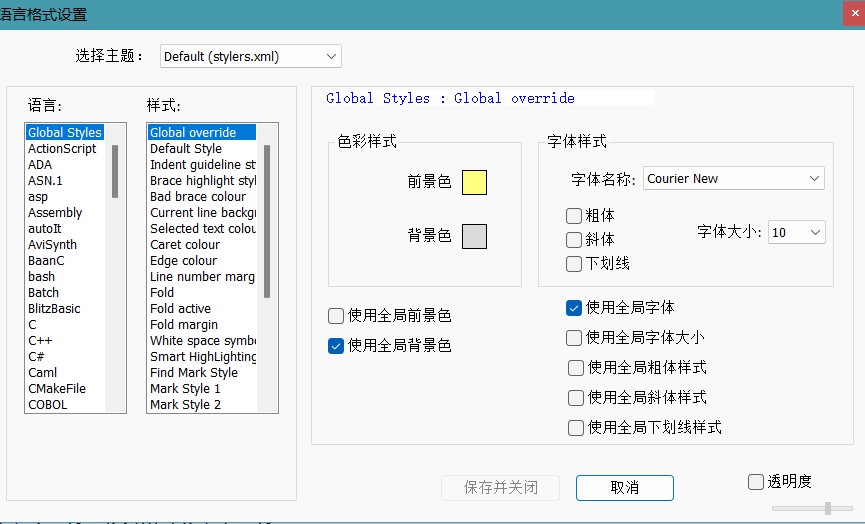
Task: Select Indent guideline style entry
Action: point(203,165)
